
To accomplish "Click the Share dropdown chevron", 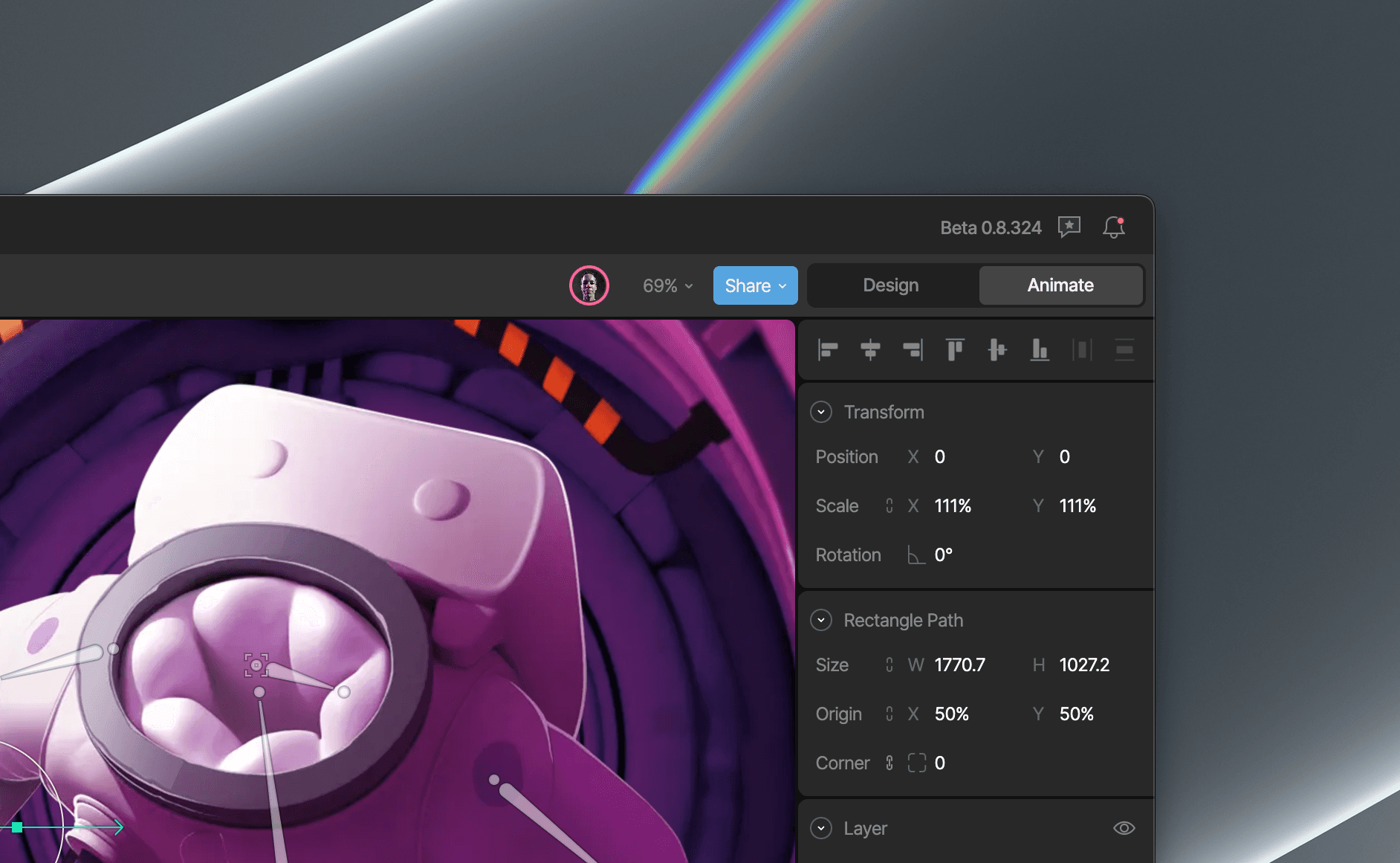I will coord(782,286).
